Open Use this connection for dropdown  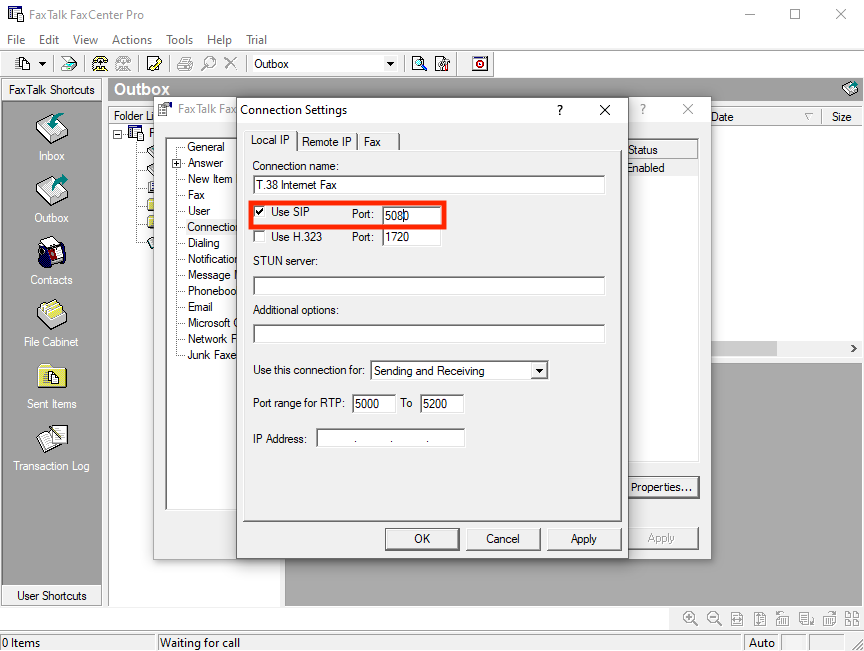[539, 370]
